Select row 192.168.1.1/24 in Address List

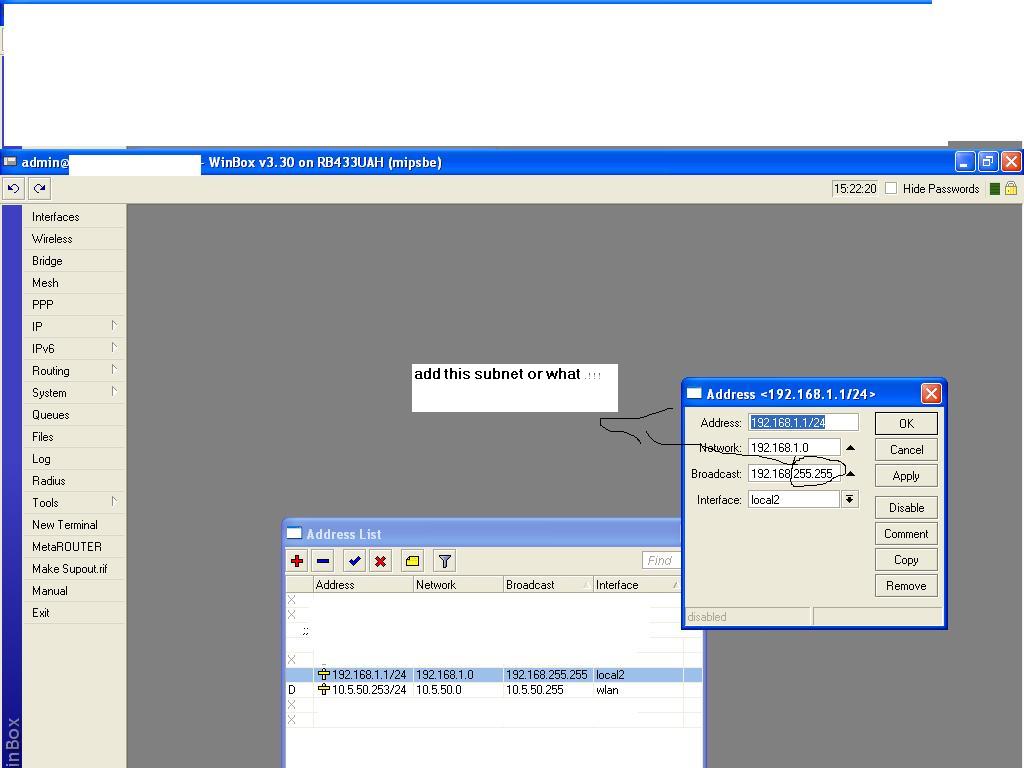click(494, 675)
